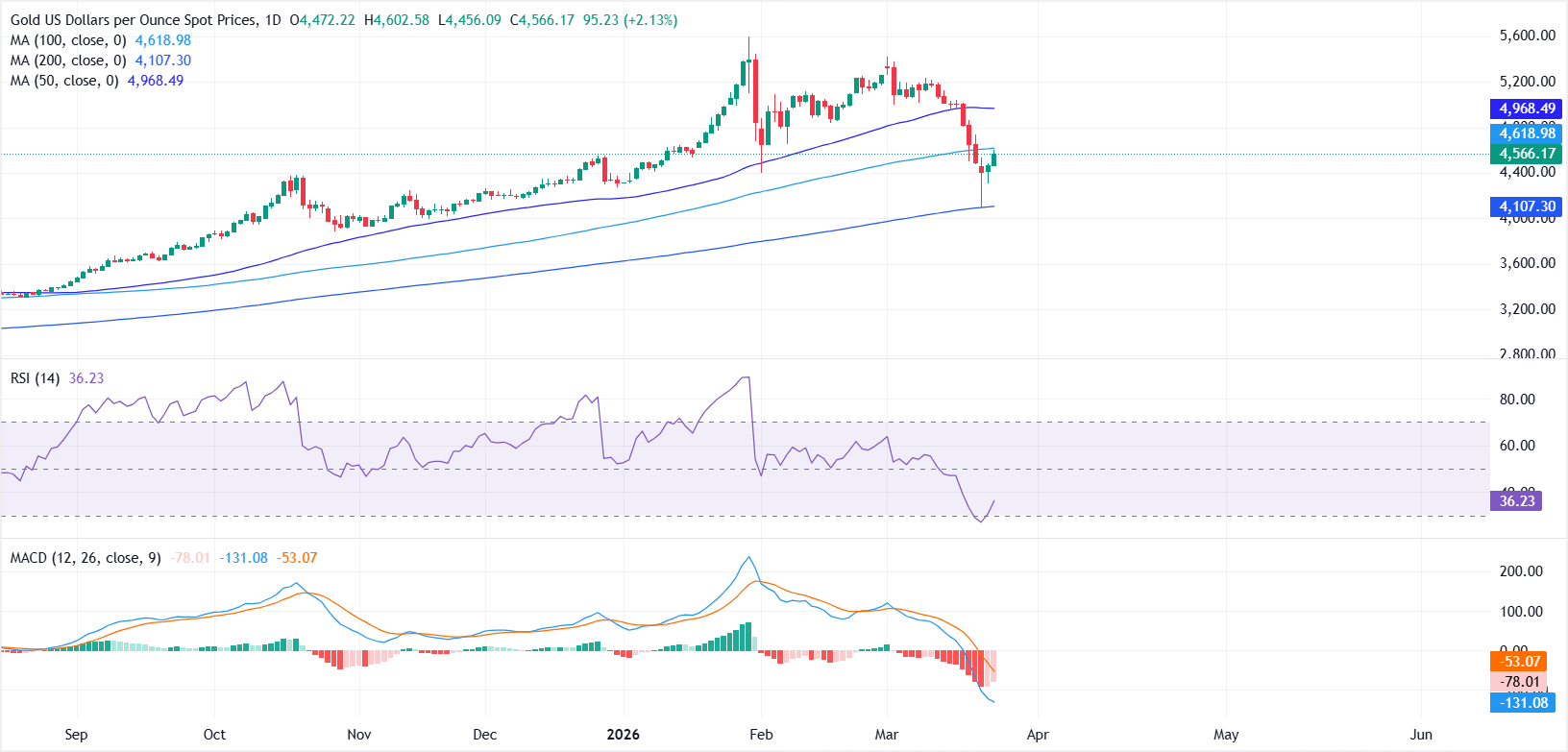Click the orange -53.07 MACD signal tag
This screenshot has height=752, width=1568.
[x=1519, y=662]
